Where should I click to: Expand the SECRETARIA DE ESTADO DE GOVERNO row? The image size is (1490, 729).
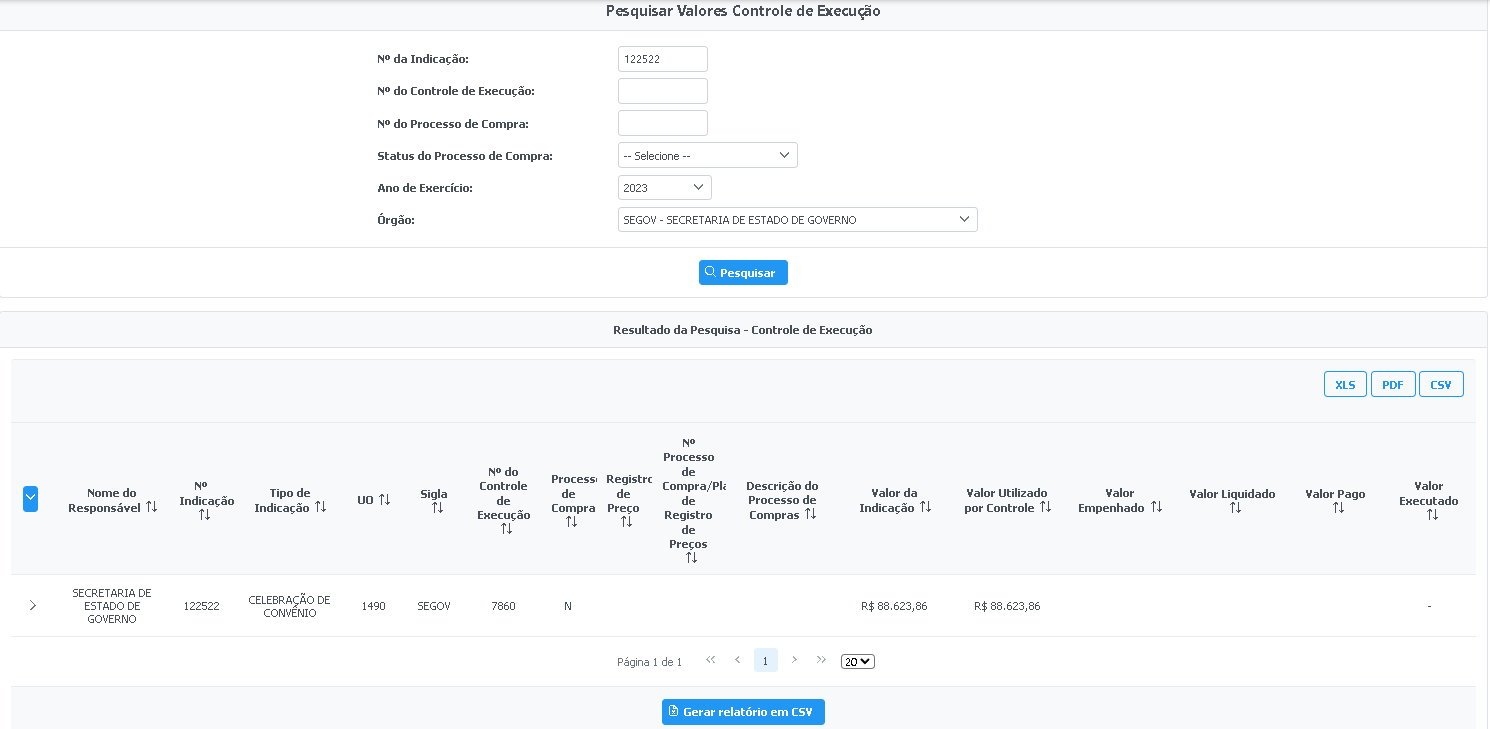tap(33, 605)
